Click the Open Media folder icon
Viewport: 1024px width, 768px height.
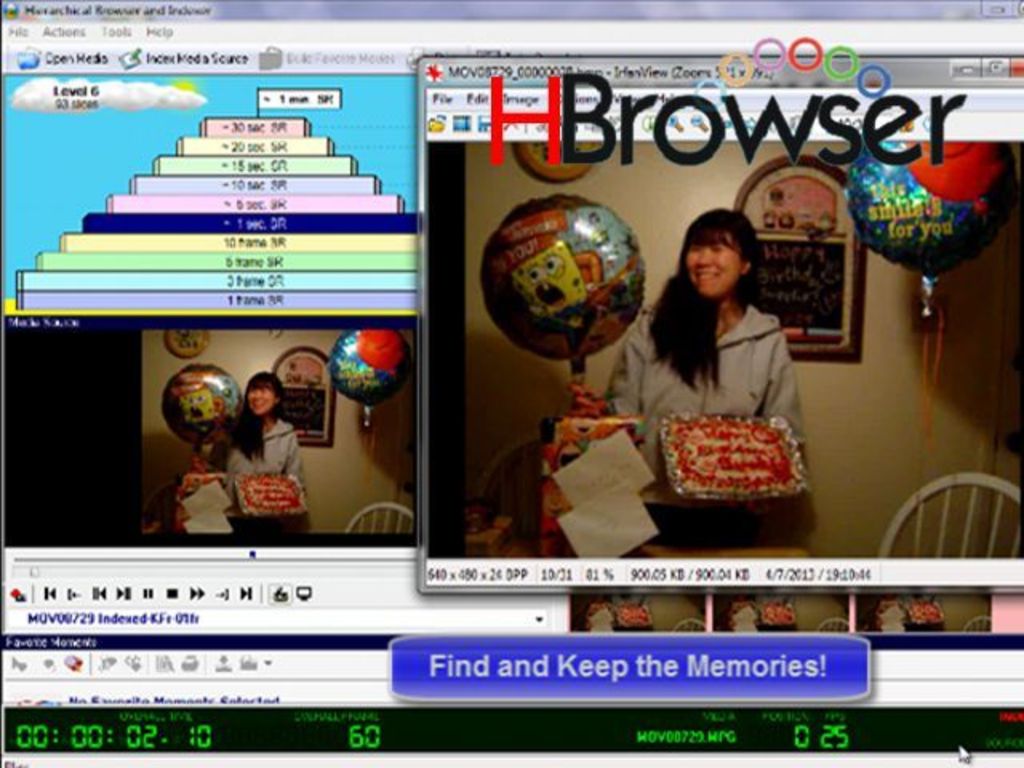pyautogui.click(x=28, y=59)
